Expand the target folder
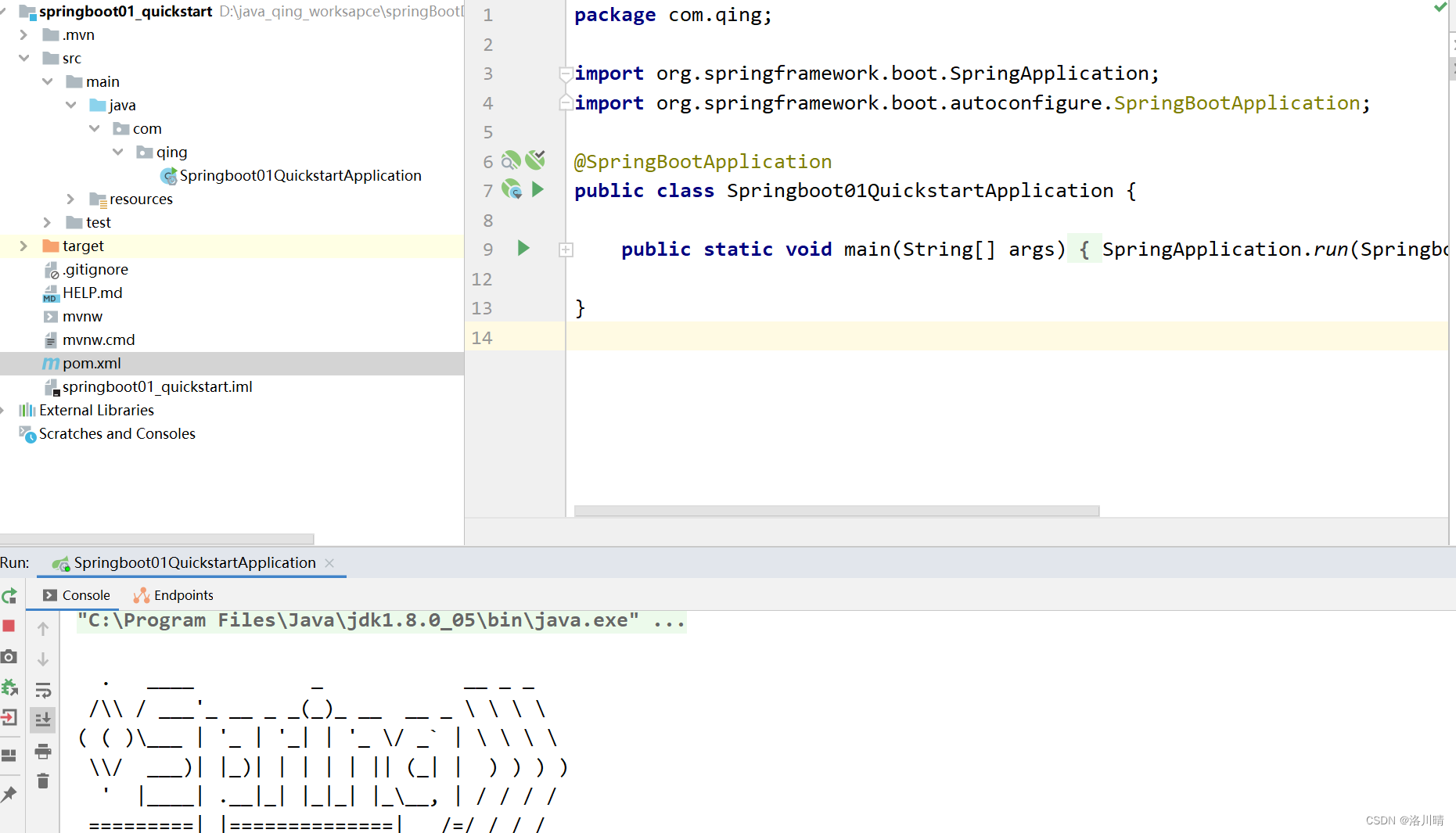Image resolution: width=1456 pixels, height=833 pixels. 23,246
